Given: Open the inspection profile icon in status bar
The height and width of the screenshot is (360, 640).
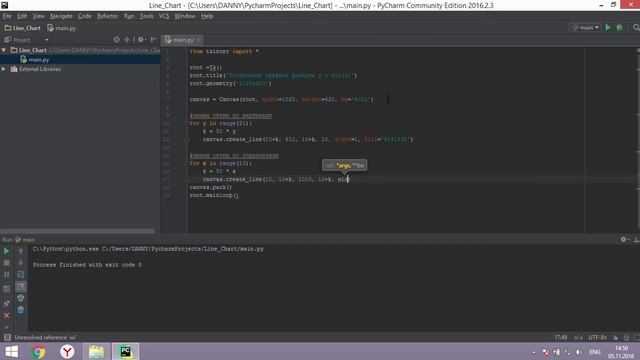Looking at the screenshot, I should (x=627, y=338).
